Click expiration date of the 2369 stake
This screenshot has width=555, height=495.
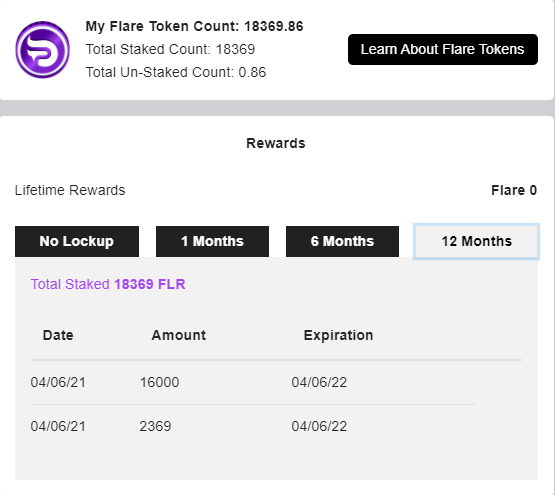click(319, 426)
